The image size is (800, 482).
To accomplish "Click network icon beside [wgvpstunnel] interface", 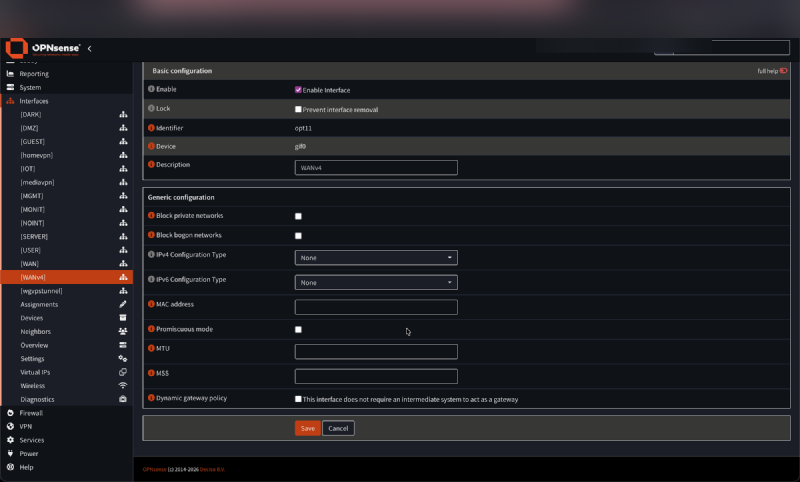I will coord(123,291).
